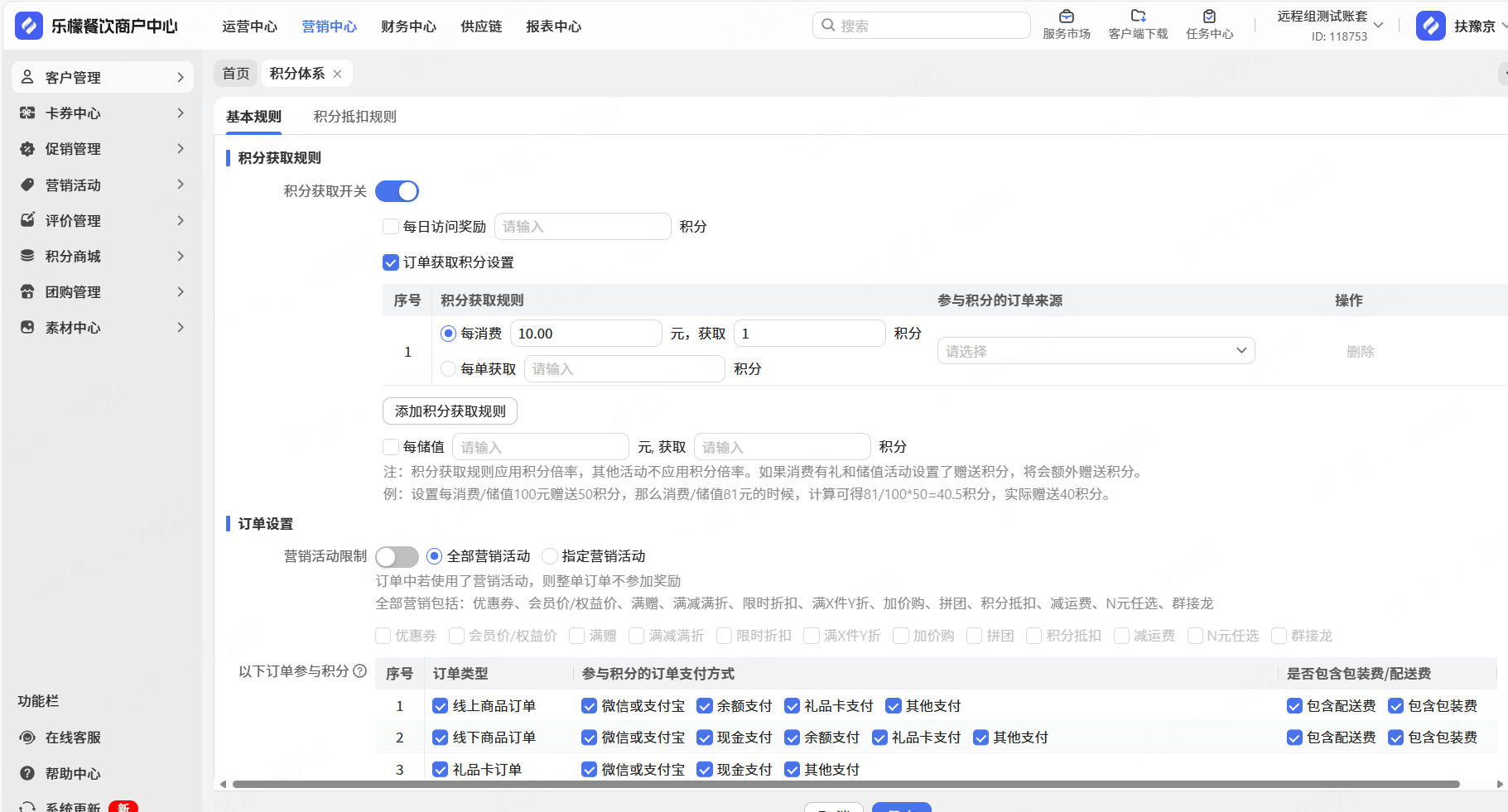Click the 乐檬餐饮商户中心 logo icon
This screenshot has height=812, width=1508.
[x=29, y=26]
